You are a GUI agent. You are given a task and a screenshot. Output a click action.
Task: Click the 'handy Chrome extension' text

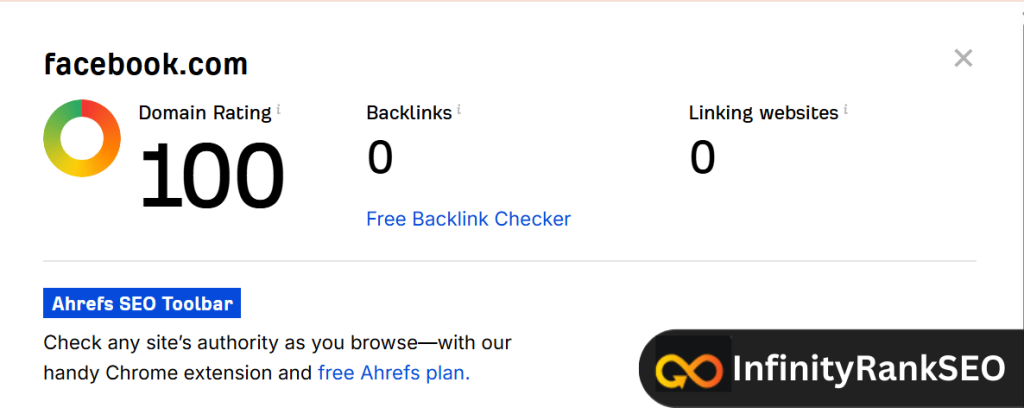[x=162, y=373]
